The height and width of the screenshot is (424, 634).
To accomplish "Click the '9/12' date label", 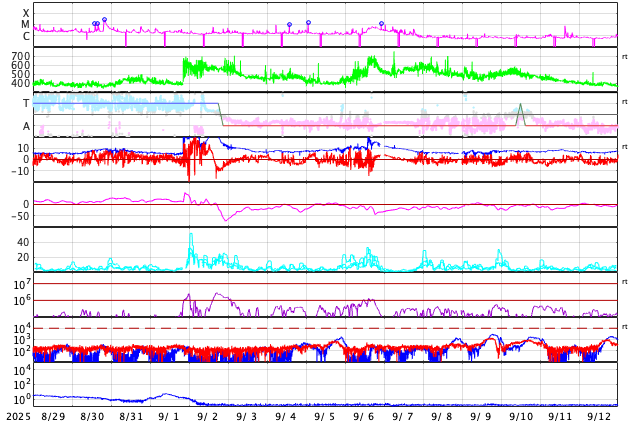I will [x=599, y=417].
